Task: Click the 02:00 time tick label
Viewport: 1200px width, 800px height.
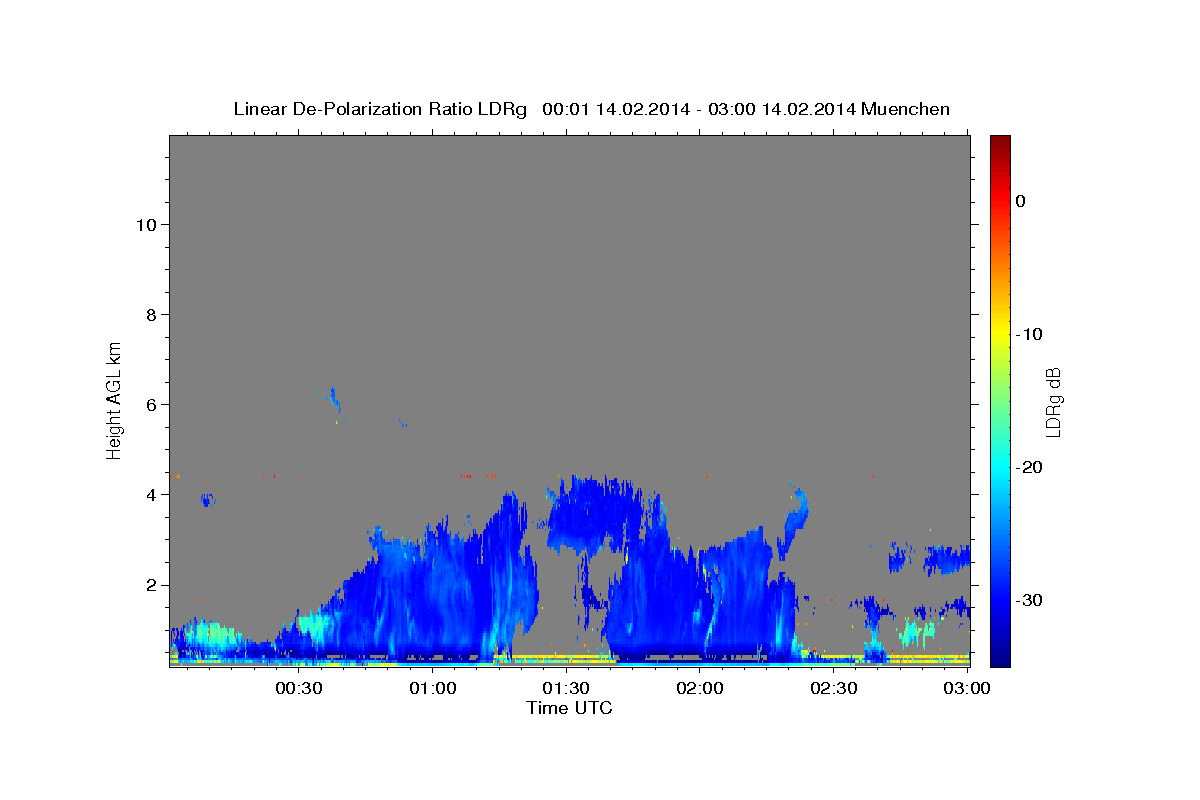Action: [700, 688]
